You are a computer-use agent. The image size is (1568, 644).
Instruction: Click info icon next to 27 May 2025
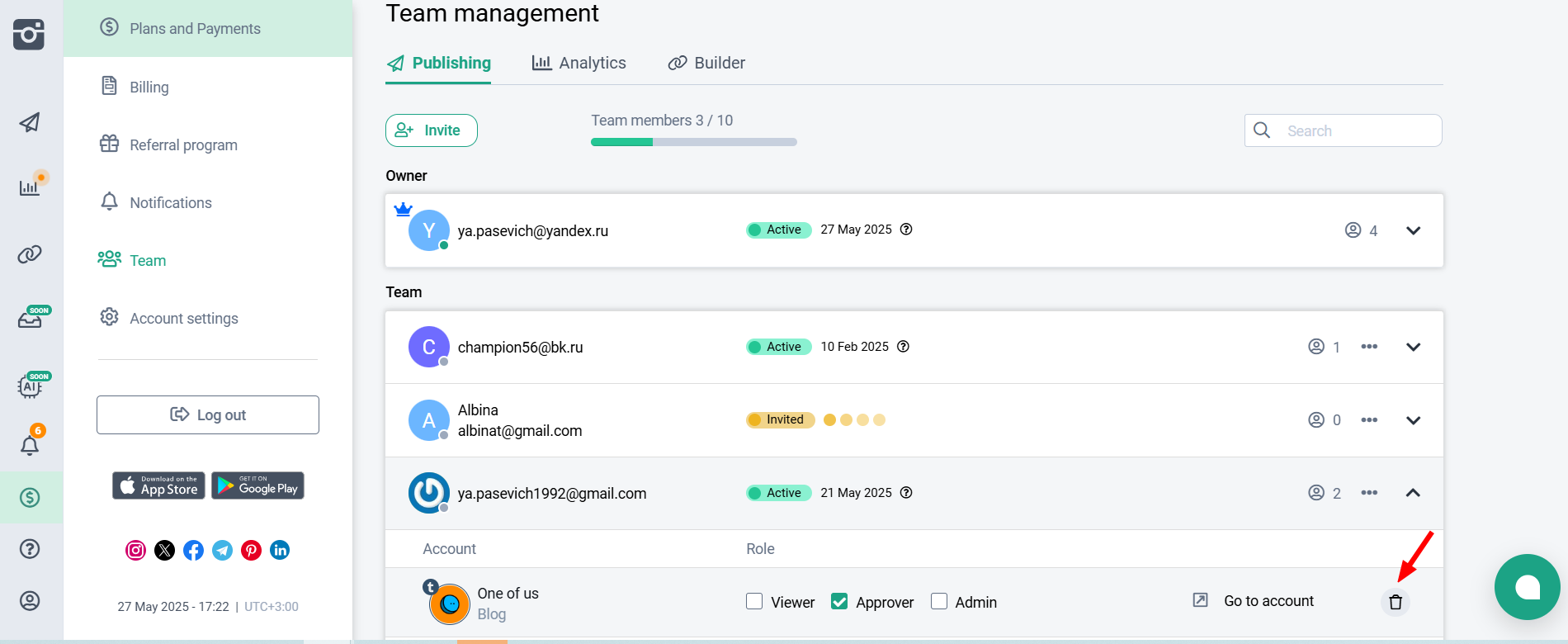coord(906,230)
